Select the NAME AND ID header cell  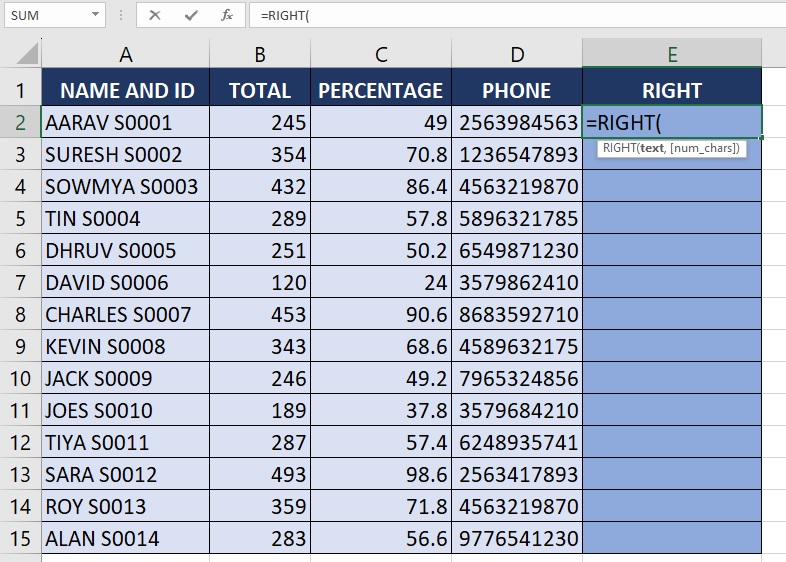coord(126,91)
